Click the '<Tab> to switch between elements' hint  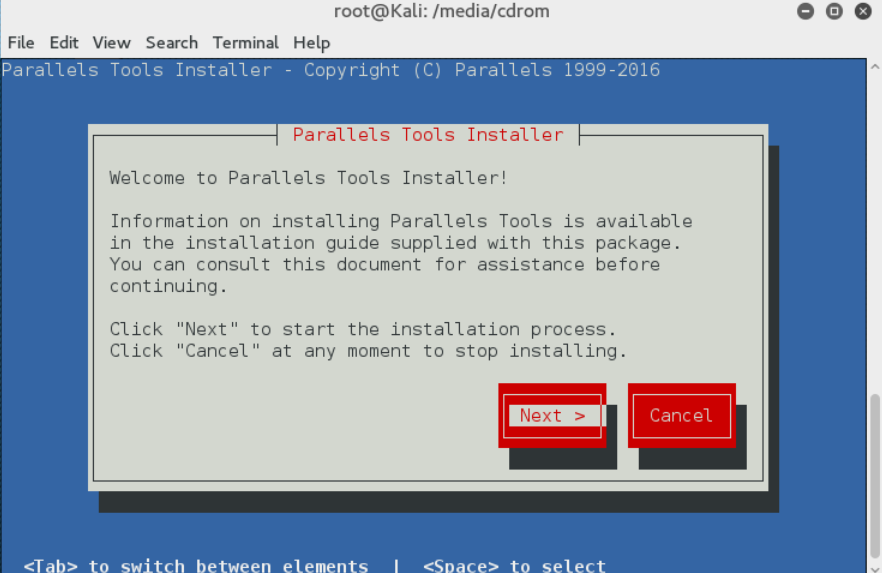tap(196, 565)
